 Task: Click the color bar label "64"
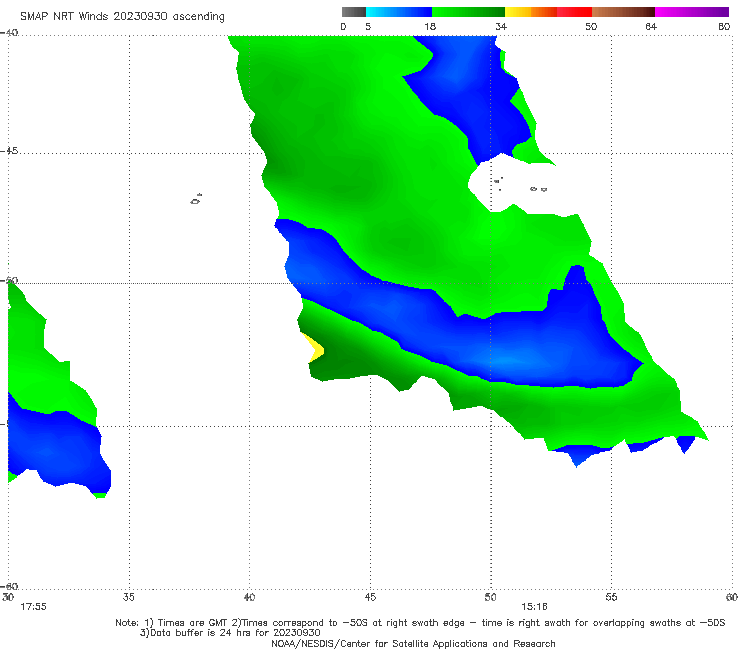(x=651, y=26)
